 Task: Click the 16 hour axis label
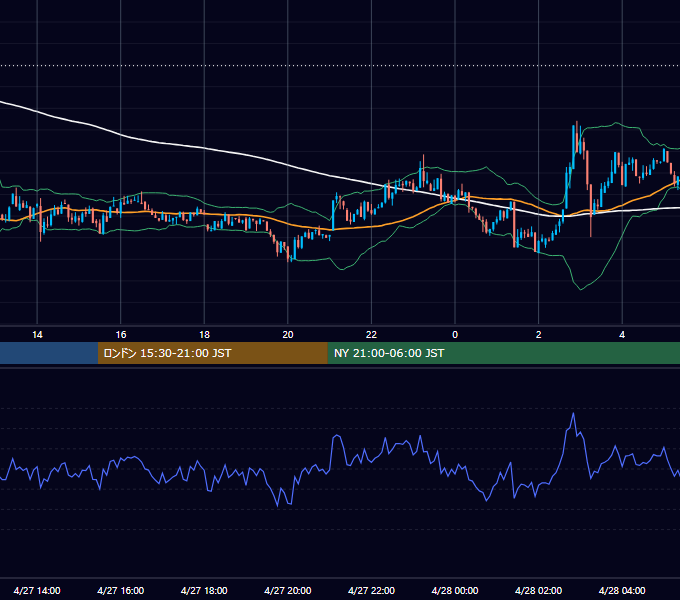pos(121,335)
